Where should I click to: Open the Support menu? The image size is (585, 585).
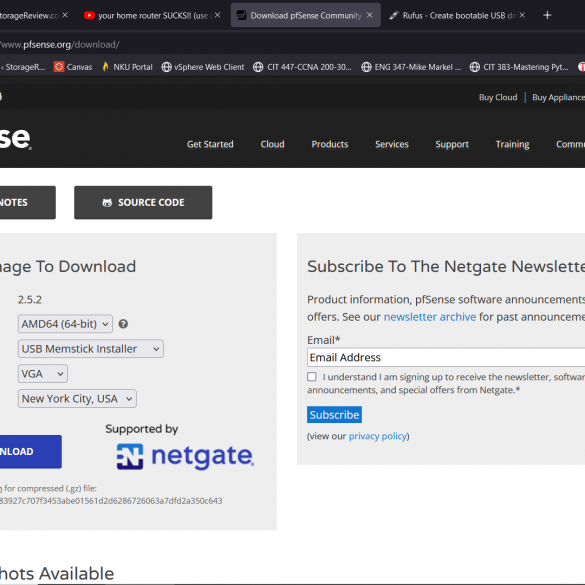tap(452, 144)
